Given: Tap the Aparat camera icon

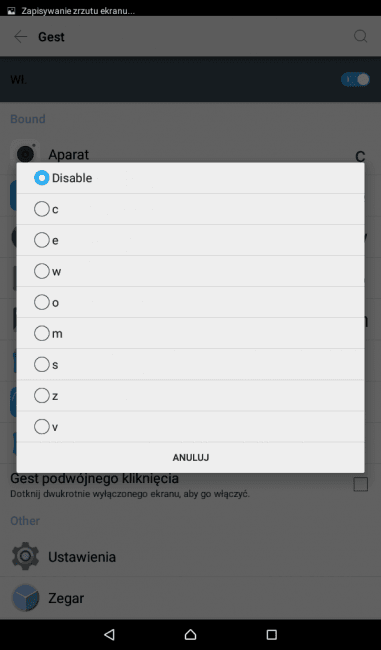Looking at the screenshot, I should tap(25, 152).
